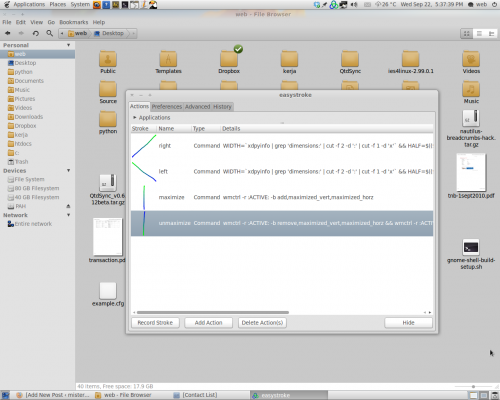Select the 'right' gesture row
500x400 pixels.
click(282, 146)
